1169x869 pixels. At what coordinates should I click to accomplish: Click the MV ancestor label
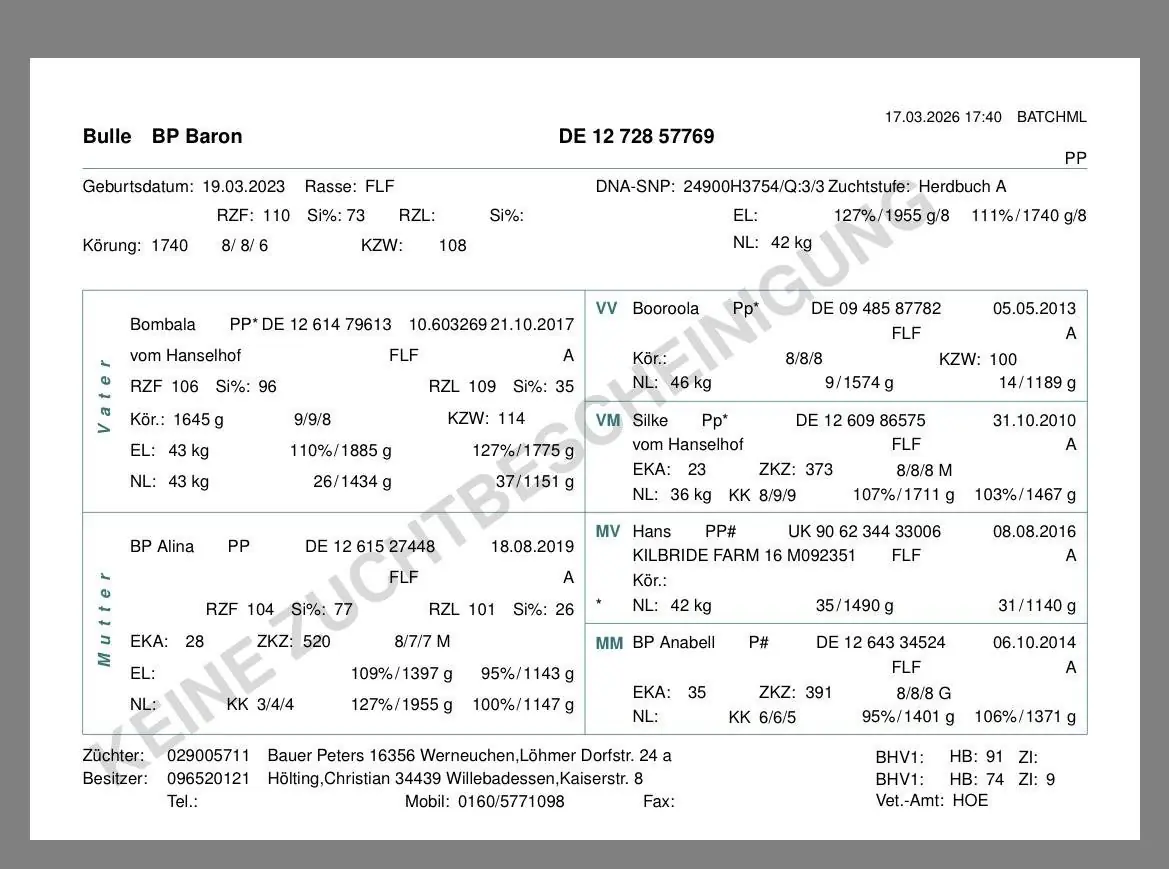click(x=608, y=532)
